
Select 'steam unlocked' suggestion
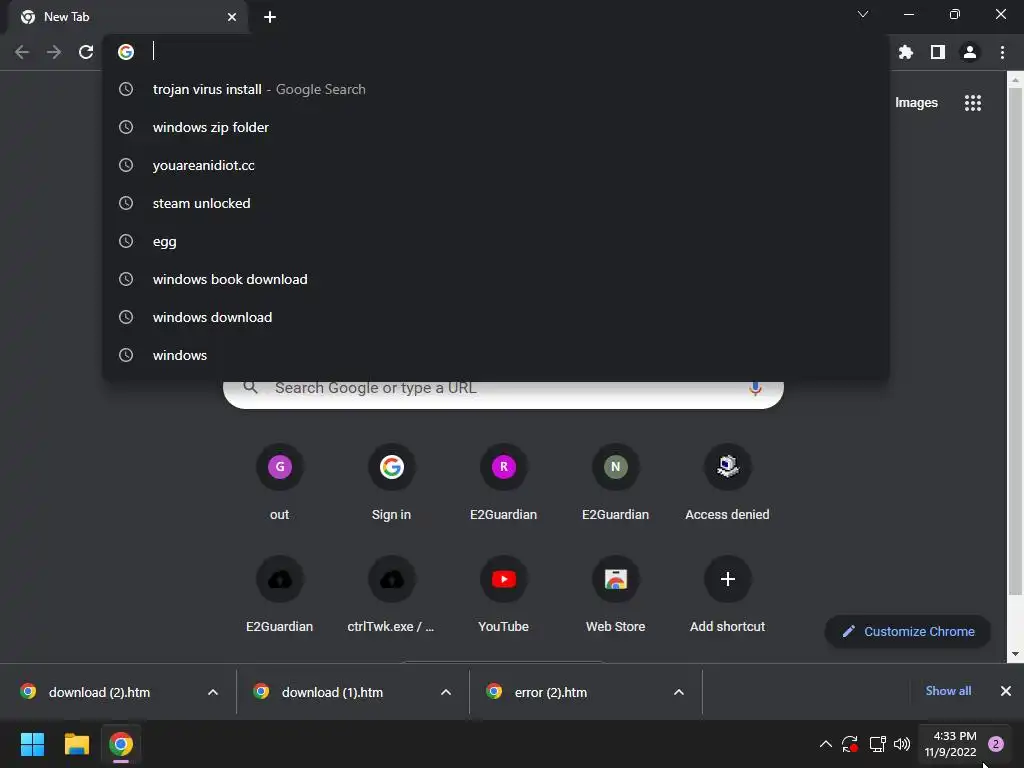pyautogui.click(x=496, y=203)
